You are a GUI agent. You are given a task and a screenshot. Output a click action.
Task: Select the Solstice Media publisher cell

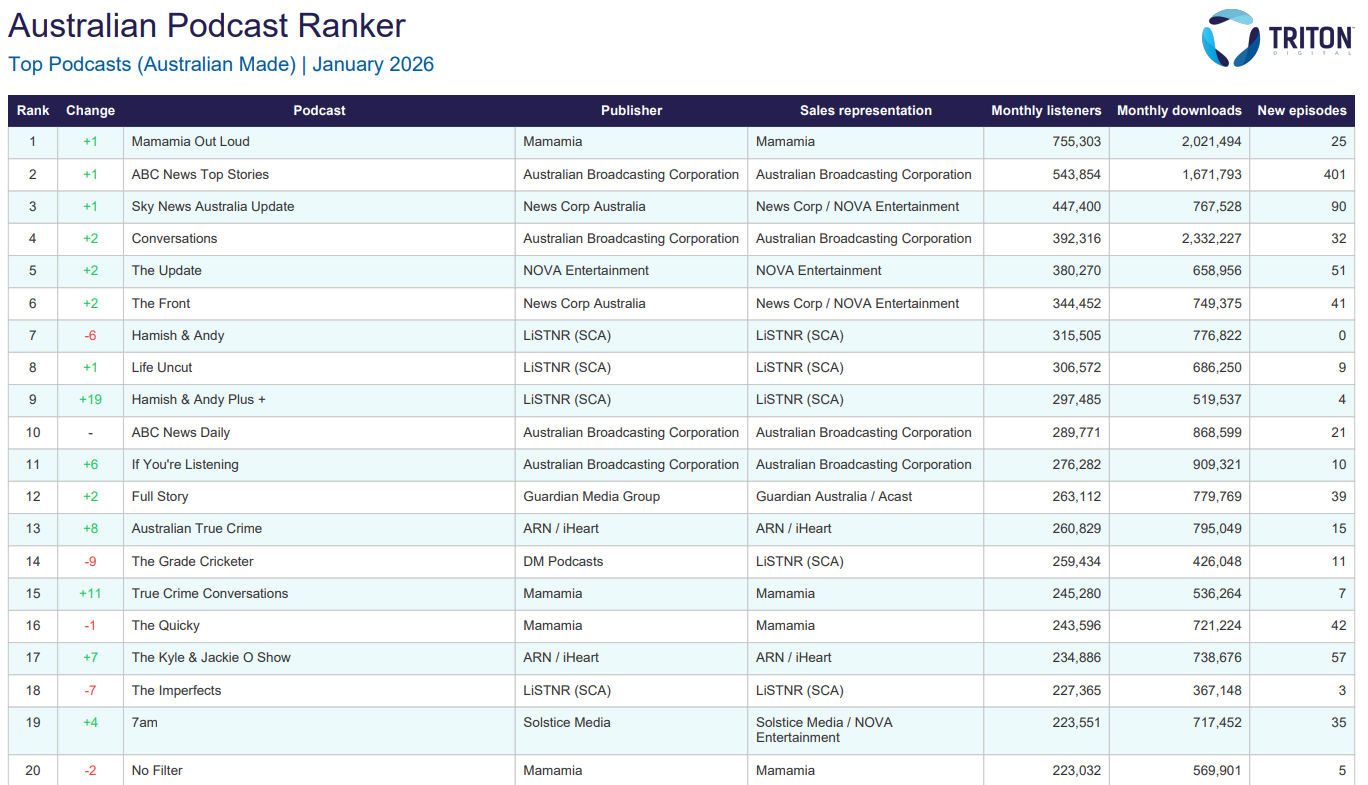[566, 722]
